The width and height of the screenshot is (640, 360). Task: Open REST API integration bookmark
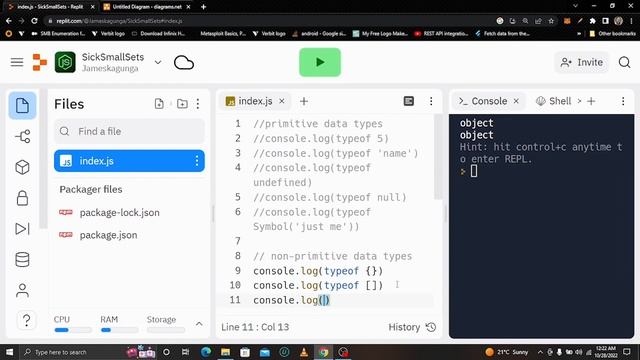click(x=441, y=33)
